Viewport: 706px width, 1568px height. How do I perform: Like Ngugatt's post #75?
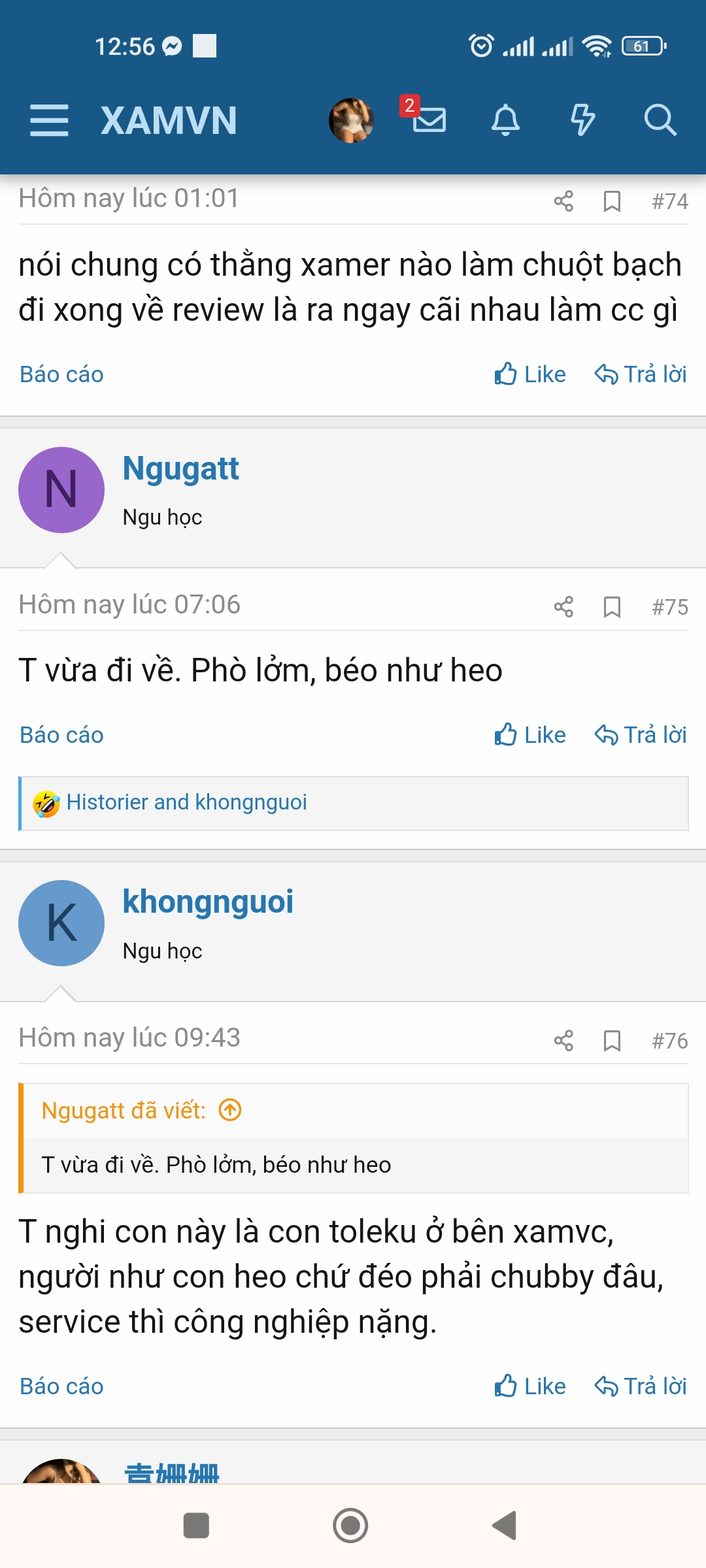click(530, 735)
